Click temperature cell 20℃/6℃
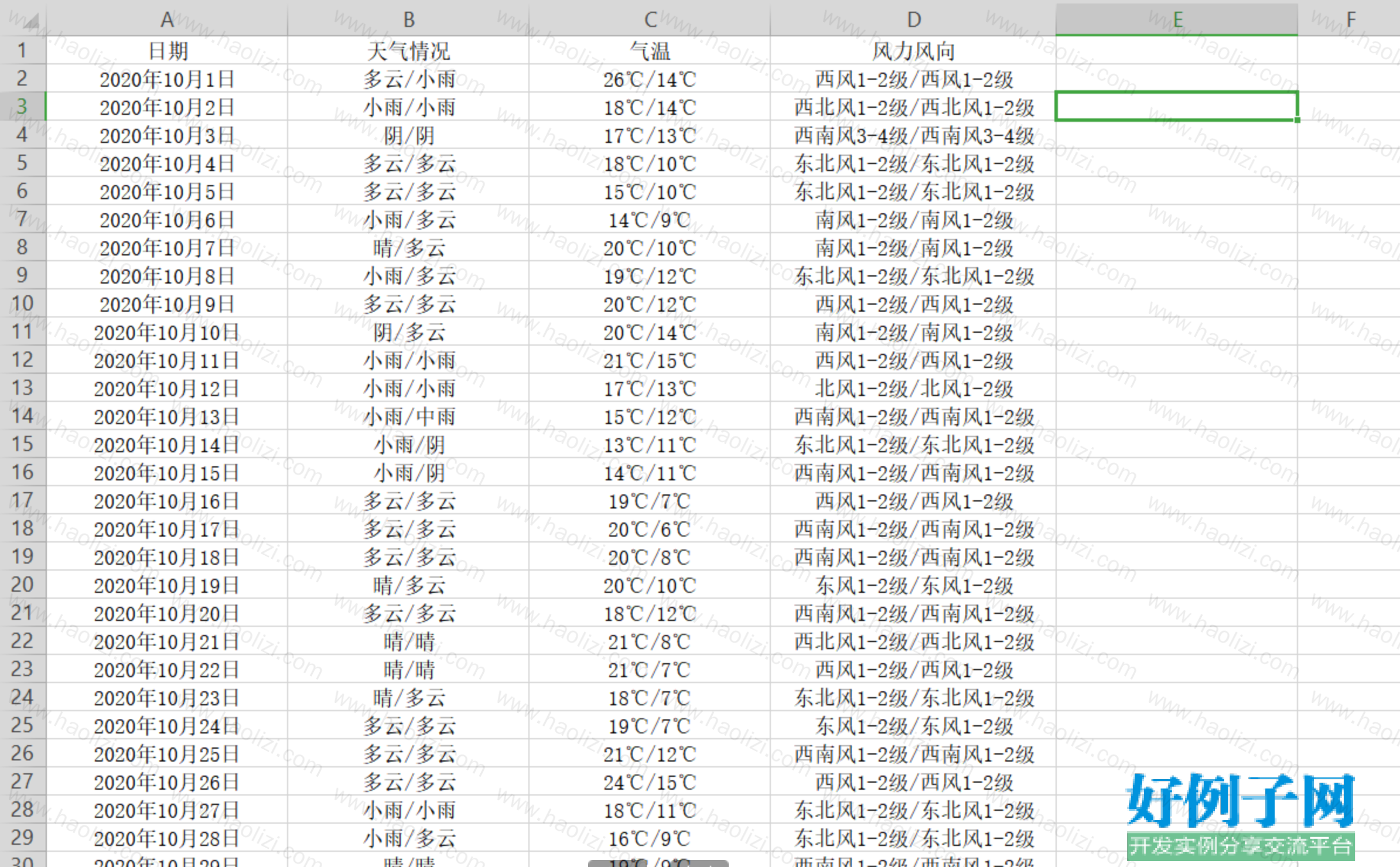 649,528
